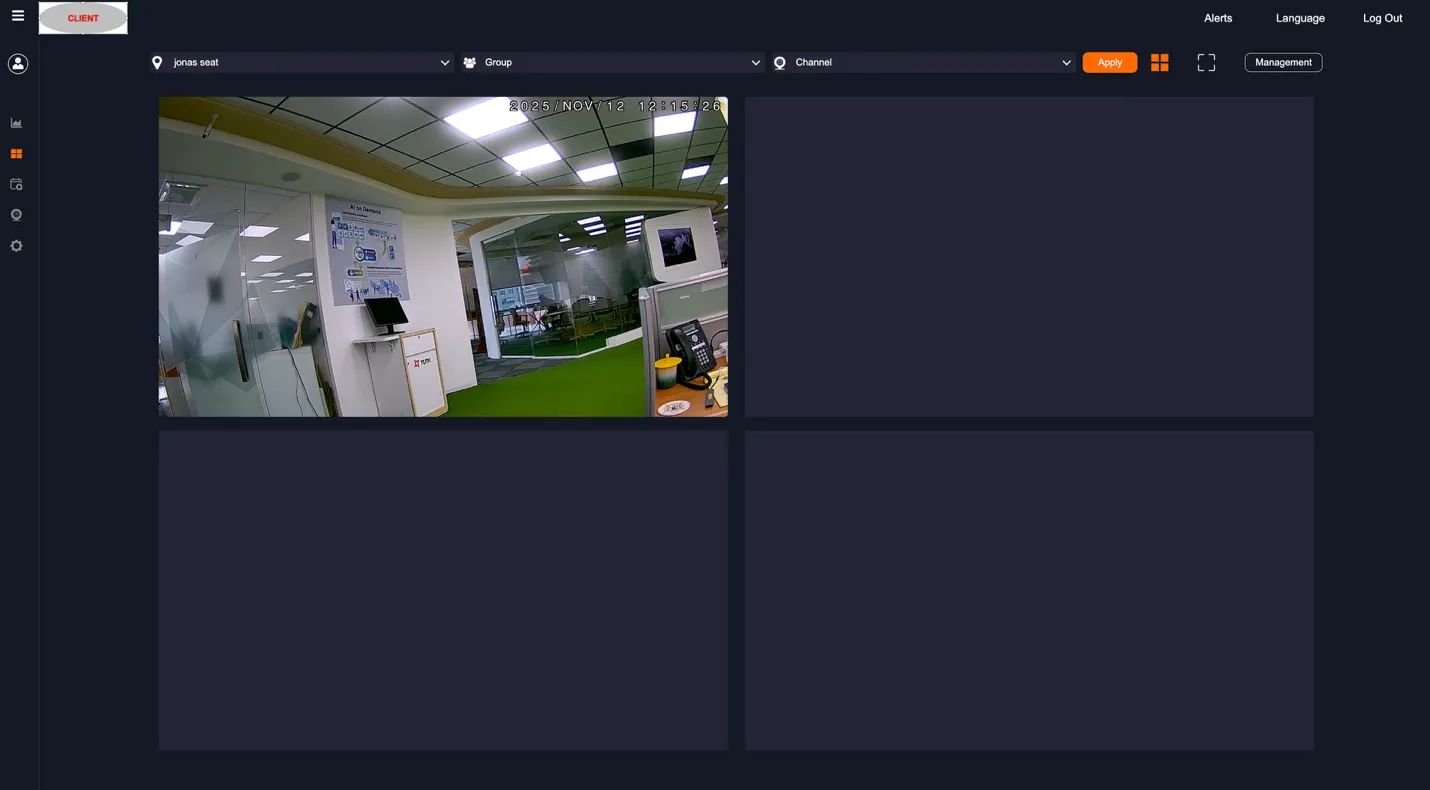Click the camera icon inside Channel selector
1430x790 pixels.
coord(780,62)
